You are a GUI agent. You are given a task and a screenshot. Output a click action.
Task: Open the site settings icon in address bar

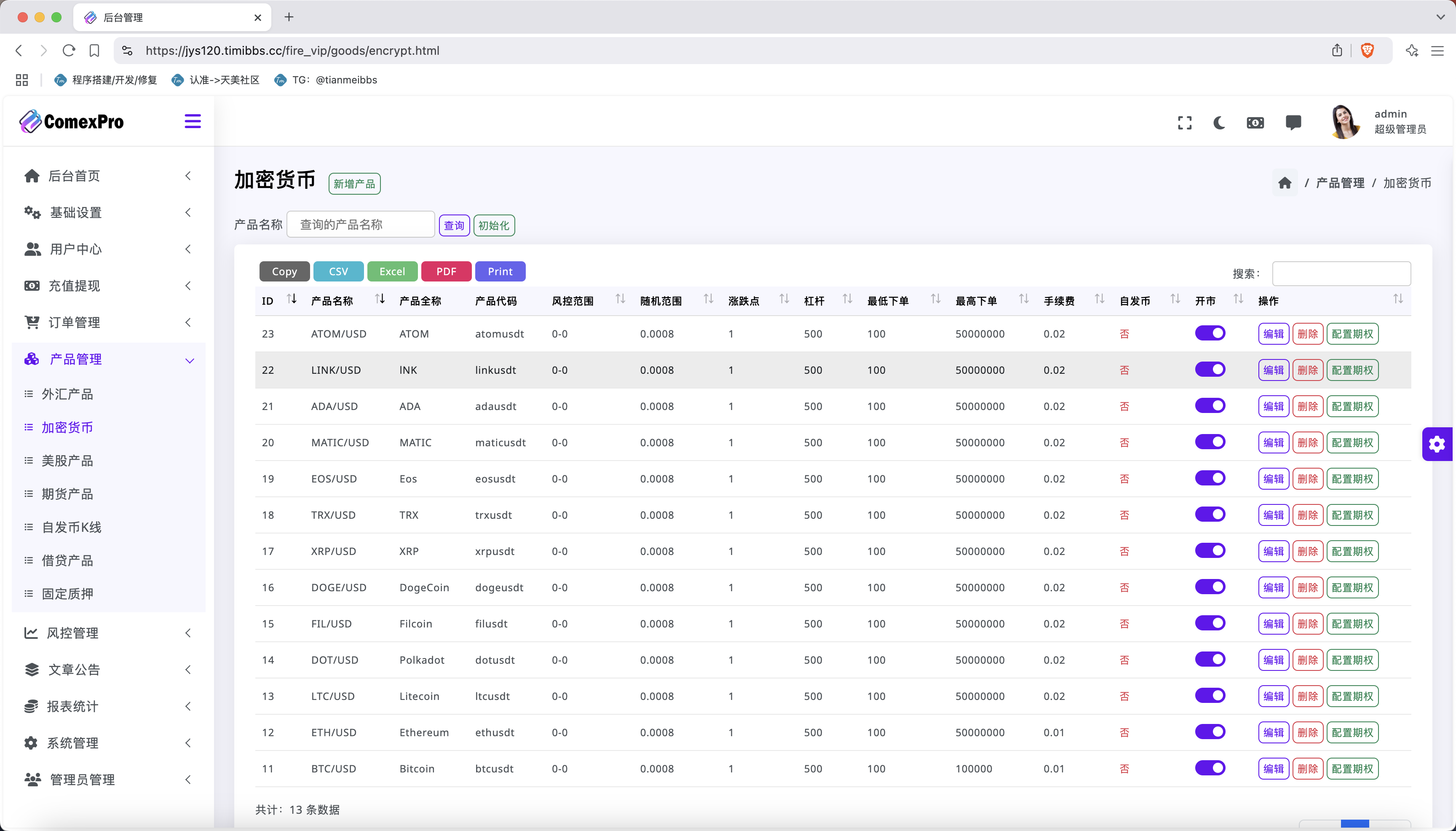pos(127,50)
